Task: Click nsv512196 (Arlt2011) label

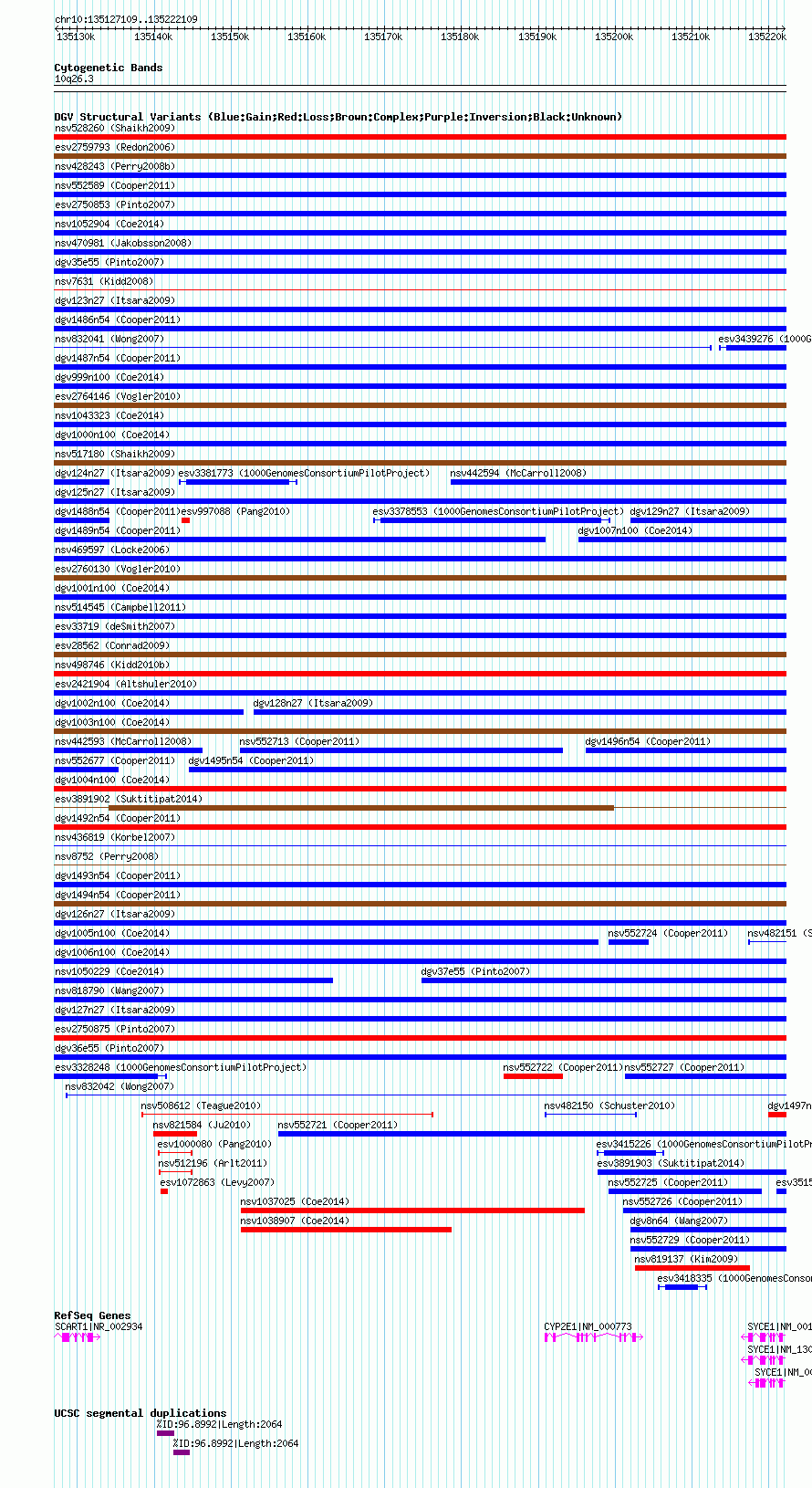Action: click(213, 1163)
